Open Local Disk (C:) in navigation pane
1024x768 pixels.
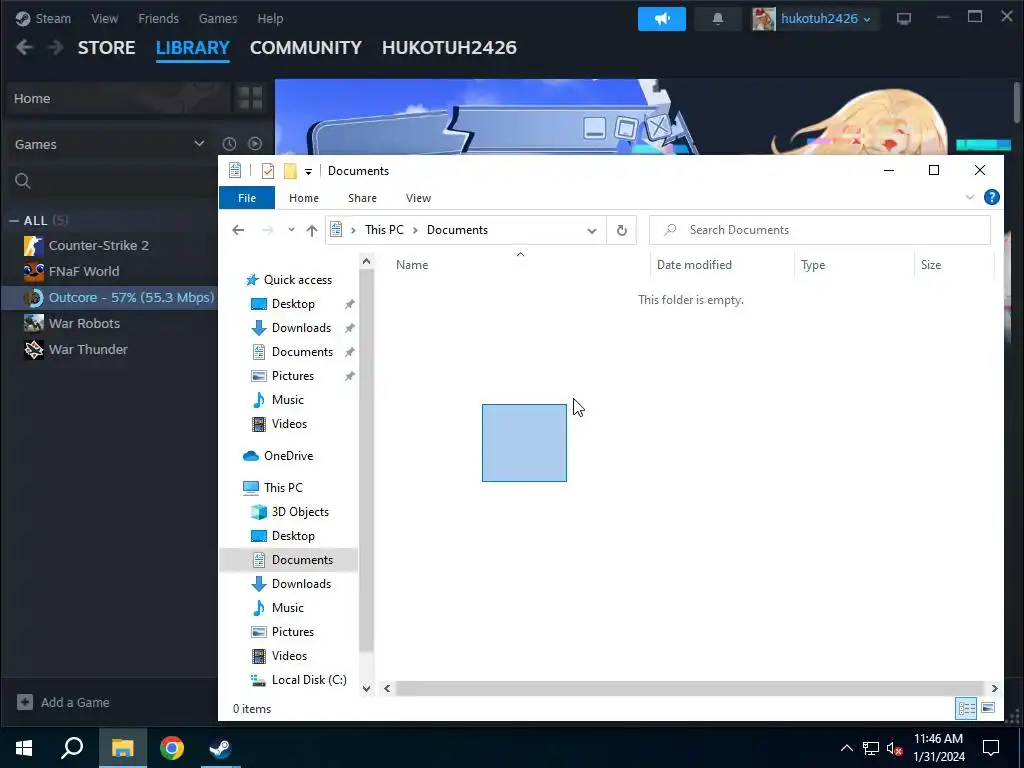click(x=309, y=680)
